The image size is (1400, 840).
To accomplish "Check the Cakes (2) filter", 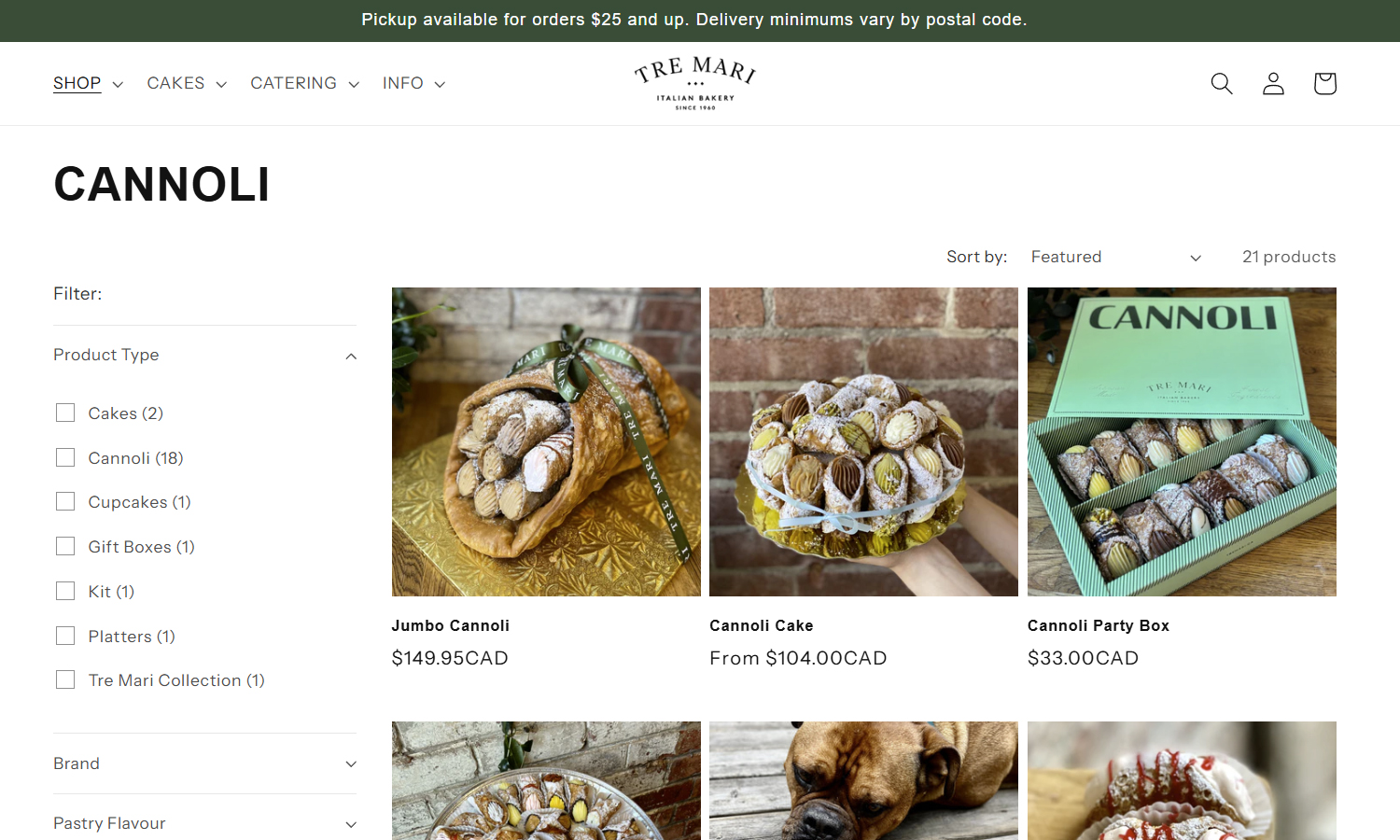I will click(65, 413).
